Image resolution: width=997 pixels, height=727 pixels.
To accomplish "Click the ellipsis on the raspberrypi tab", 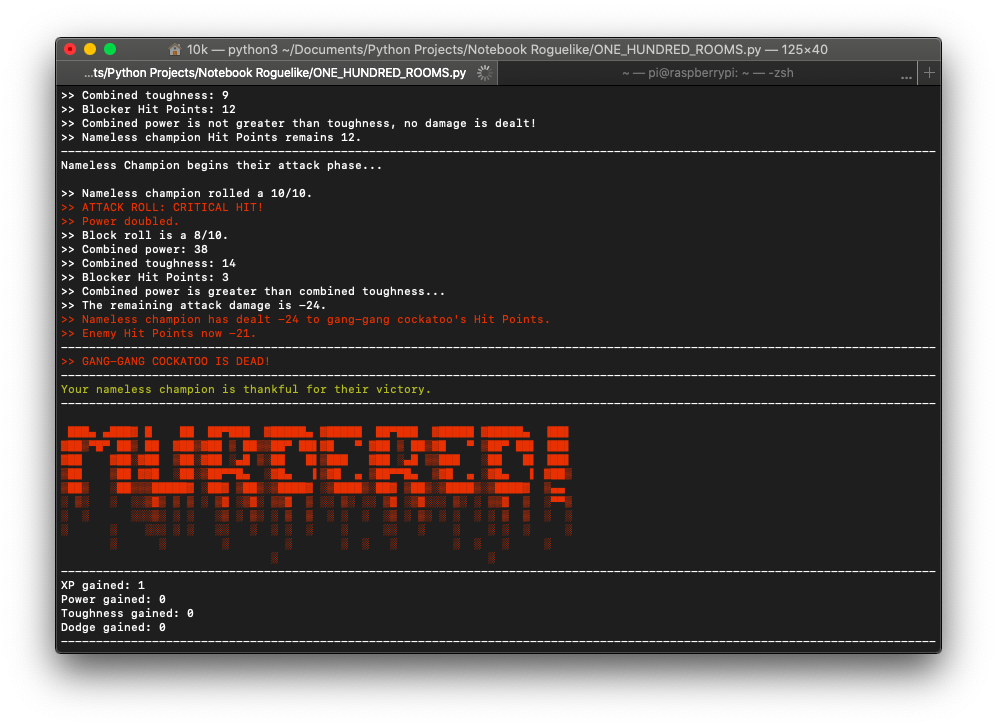I will point(907,74).
